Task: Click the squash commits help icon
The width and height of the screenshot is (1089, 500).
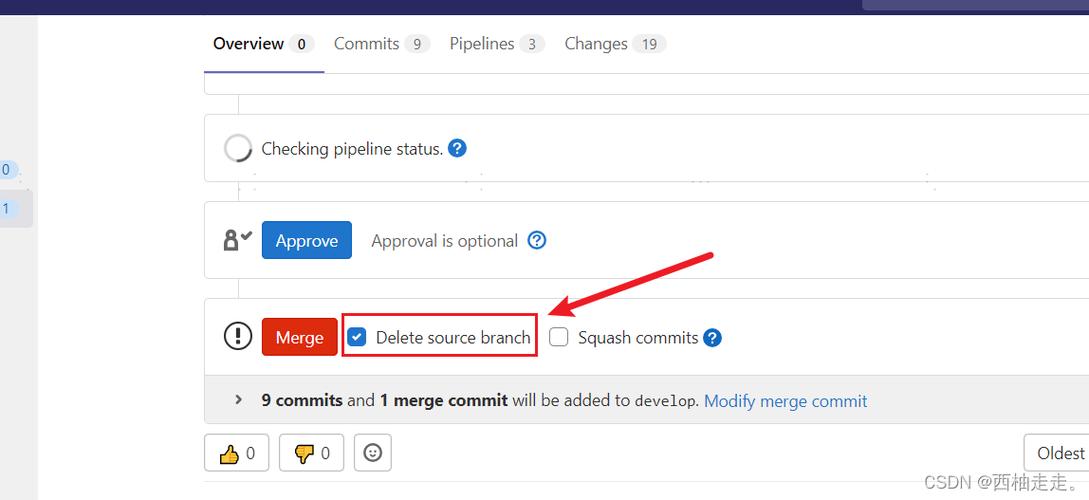Action: (x=712, y=337)
